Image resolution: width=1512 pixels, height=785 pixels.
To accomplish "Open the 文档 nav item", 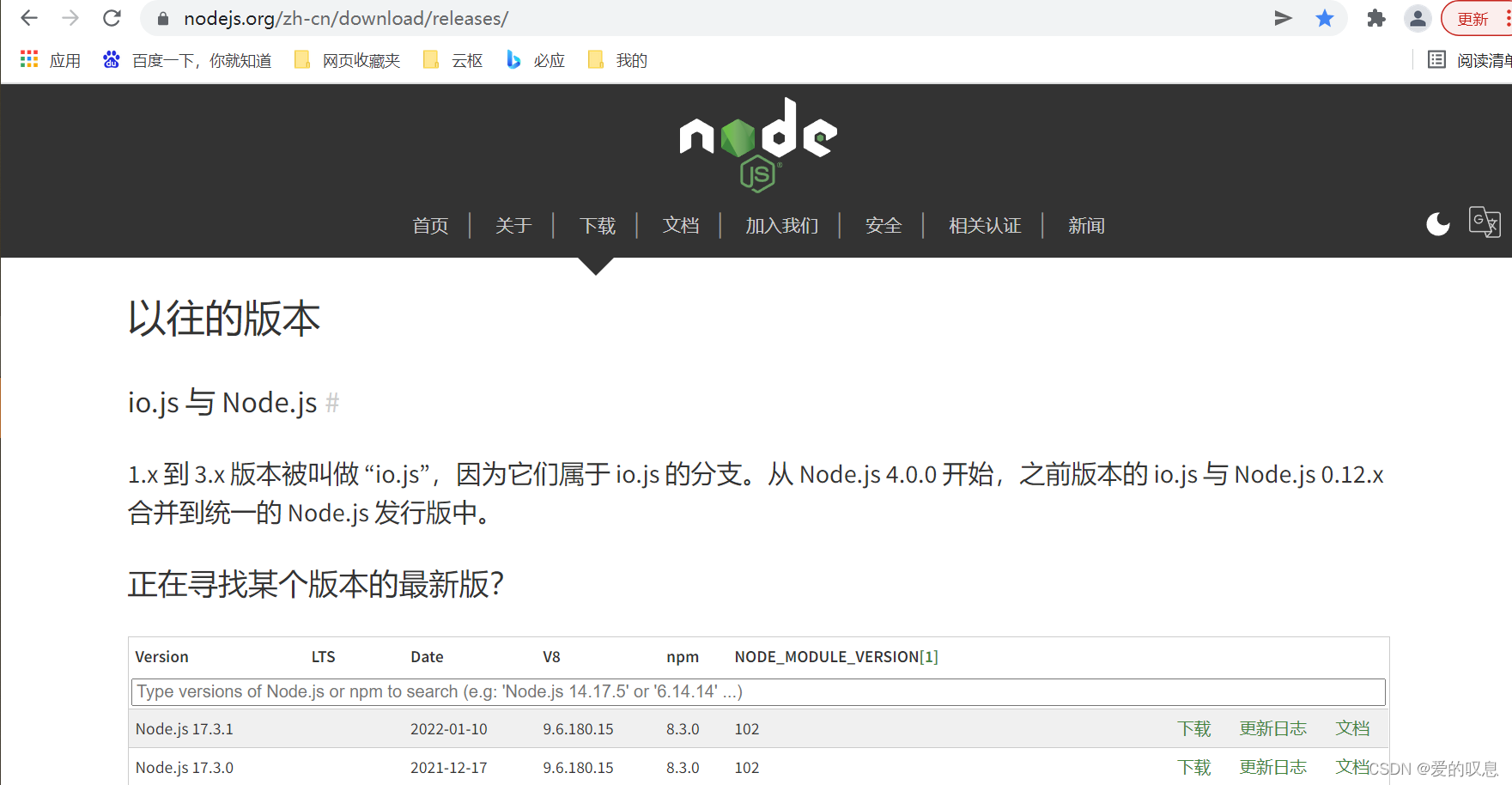I will point(681,226).
